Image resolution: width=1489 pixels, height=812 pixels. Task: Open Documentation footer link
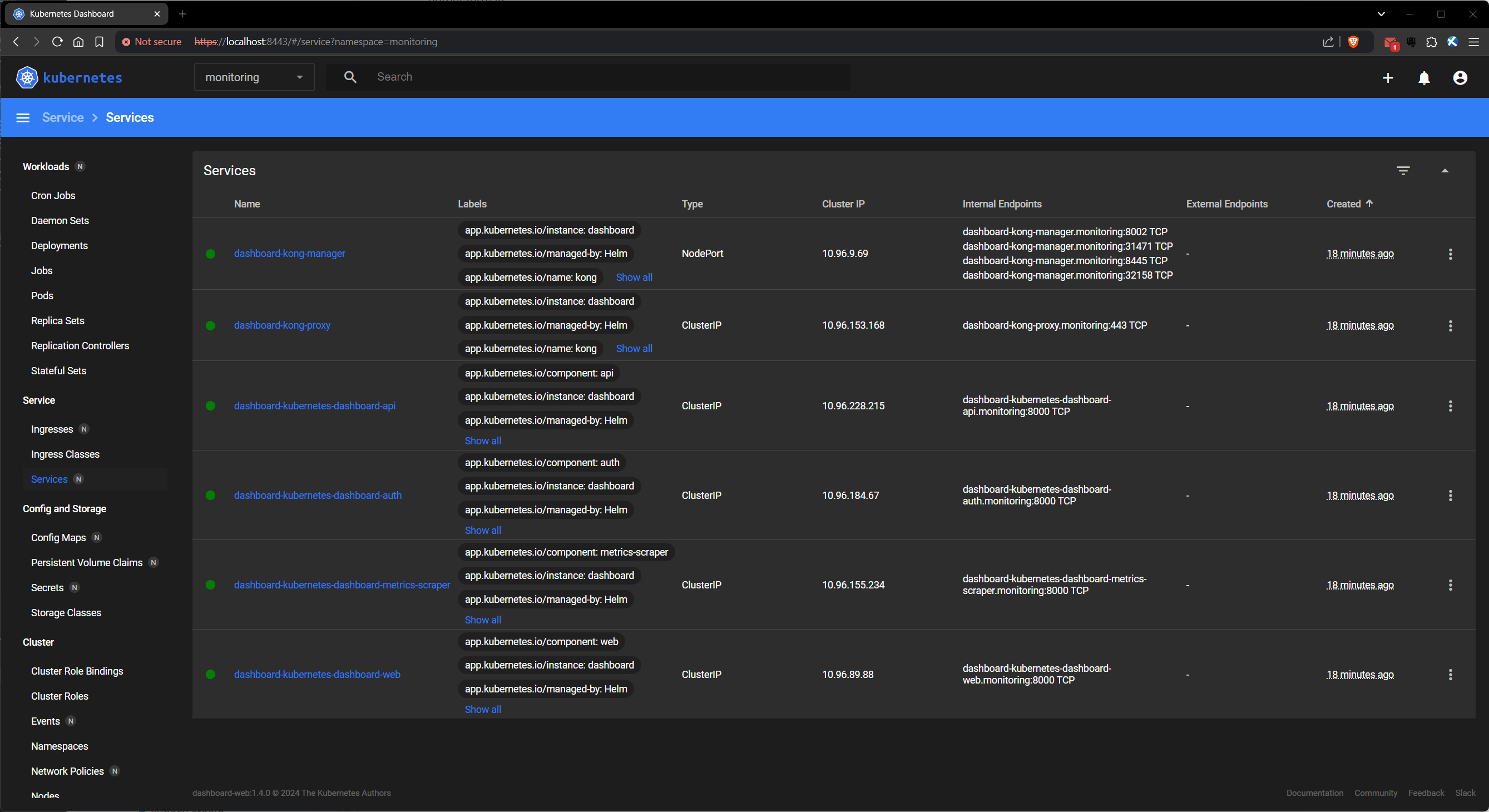tap(1314, 793)
